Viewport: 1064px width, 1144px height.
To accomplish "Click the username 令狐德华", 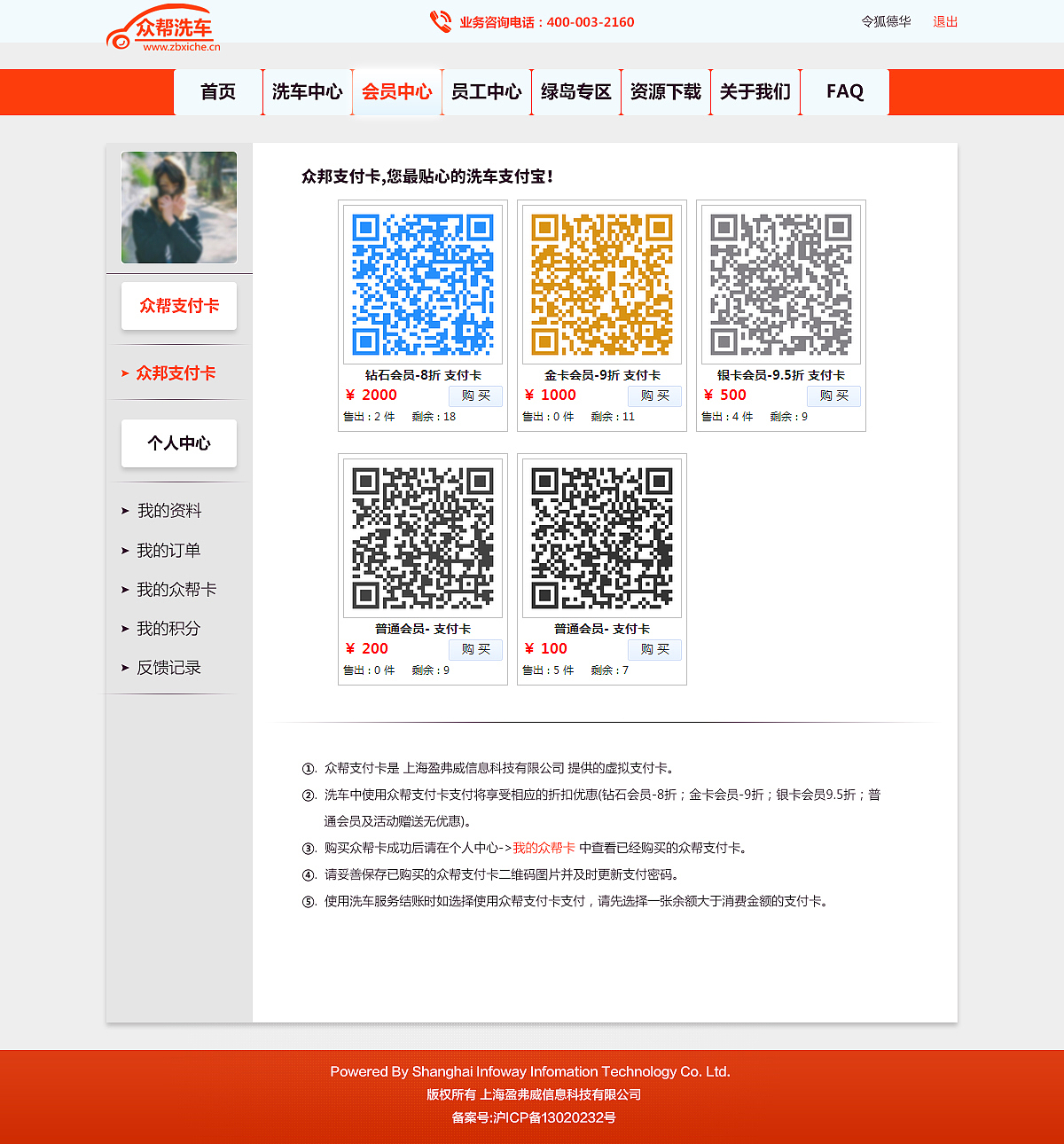I will point(887,21).
